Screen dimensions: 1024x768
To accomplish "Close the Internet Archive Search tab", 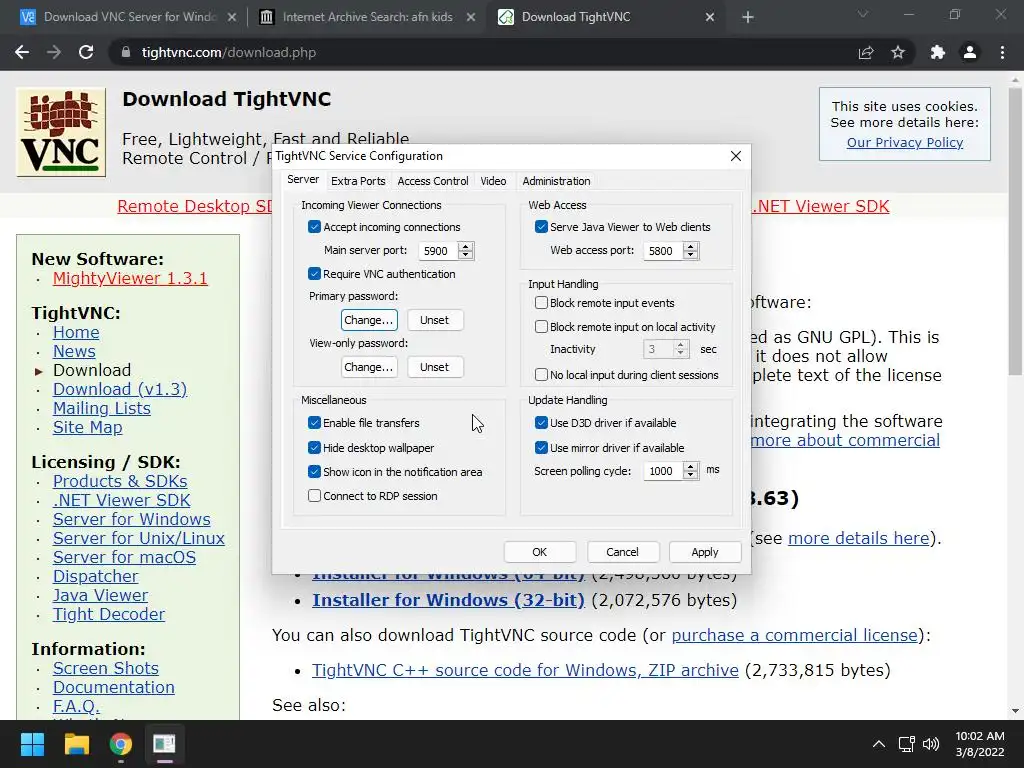I will (471, 17).
